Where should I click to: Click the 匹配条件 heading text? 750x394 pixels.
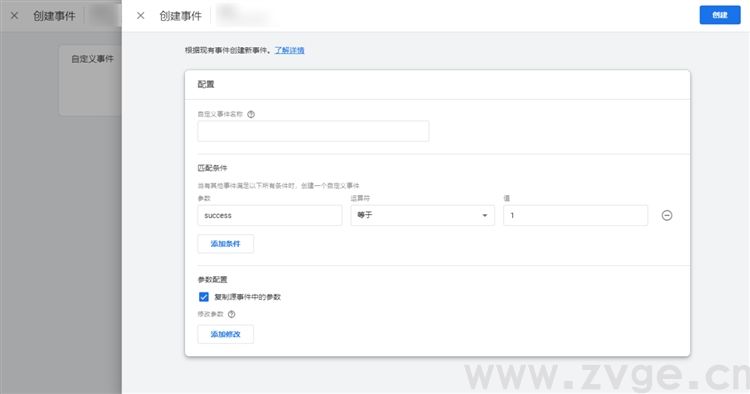point(212,168)
